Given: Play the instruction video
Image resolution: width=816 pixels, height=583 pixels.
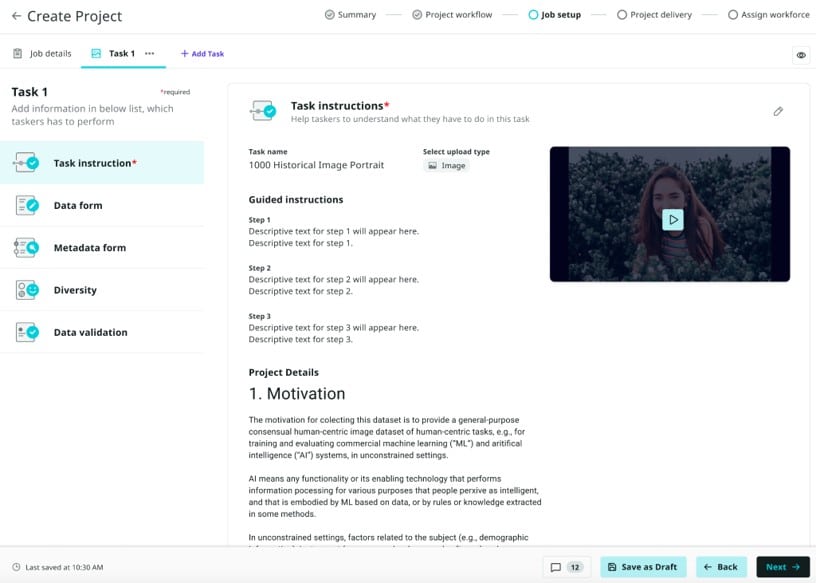Looking at the screenshot, I should [673, 220].
